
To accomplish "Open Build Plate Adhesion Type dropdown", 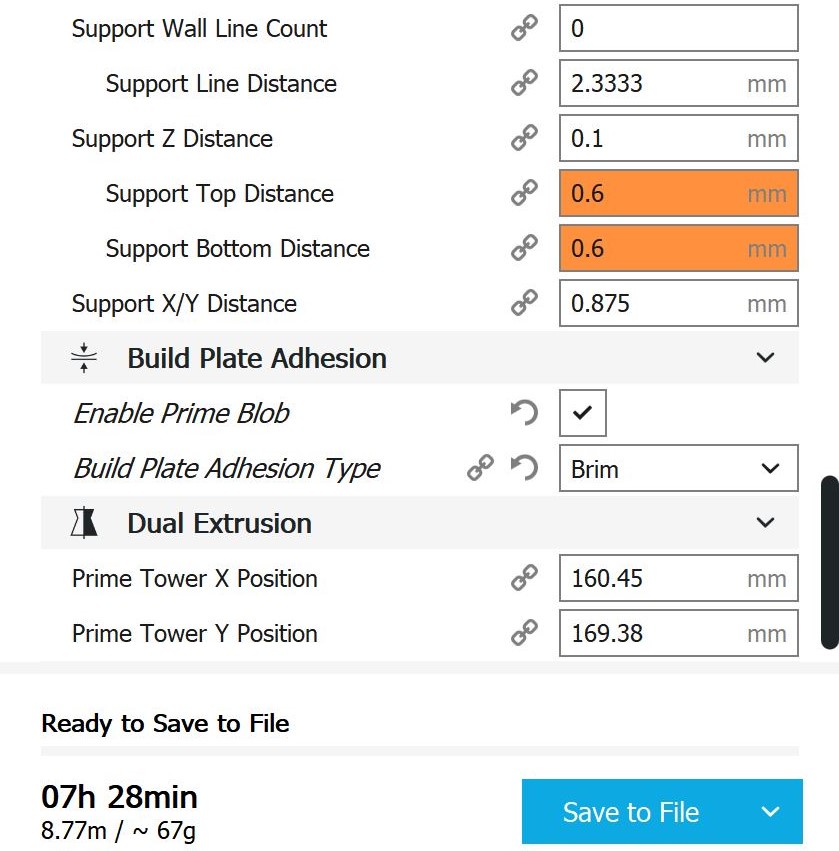I will [678, 468].
